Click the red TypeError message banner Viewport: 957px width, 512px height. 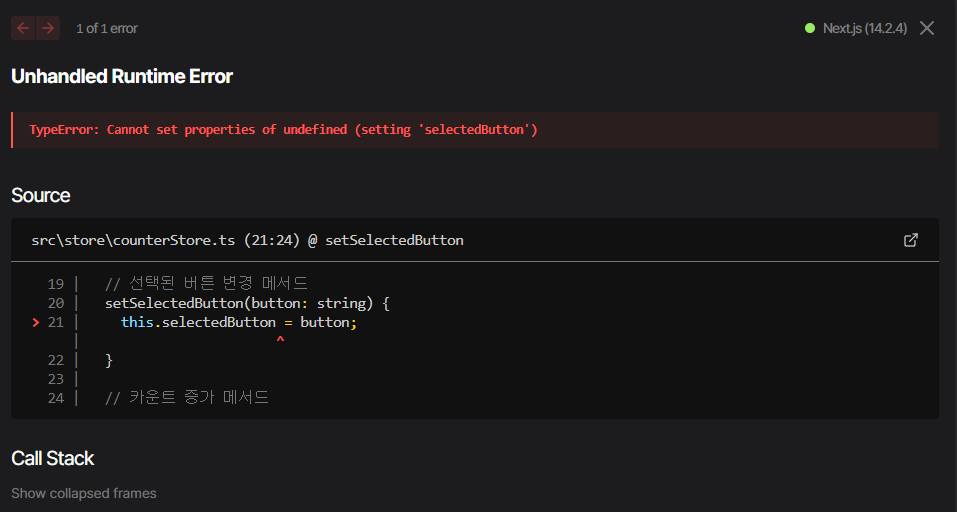point(475,129)
